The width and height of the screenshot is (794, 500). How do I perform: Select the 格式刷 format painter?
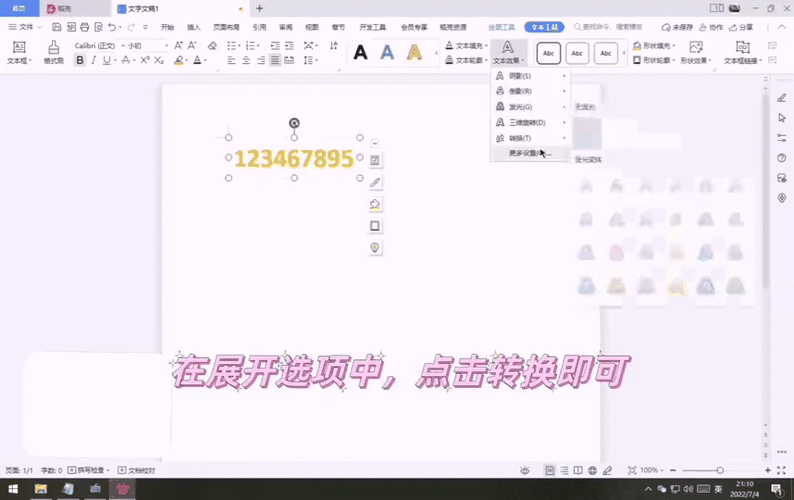(53, 52)
